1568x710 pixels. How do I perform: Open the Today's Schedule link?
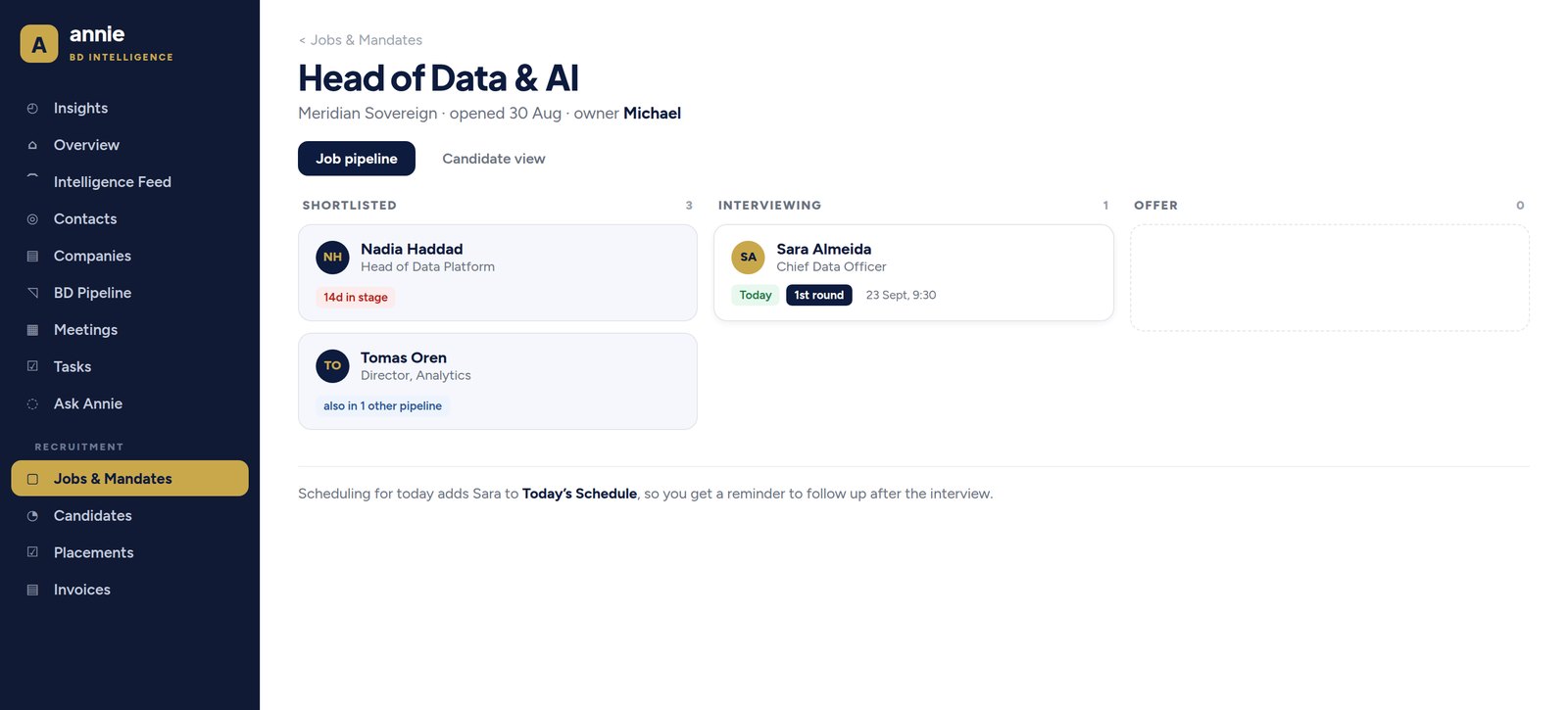point(579,494)
